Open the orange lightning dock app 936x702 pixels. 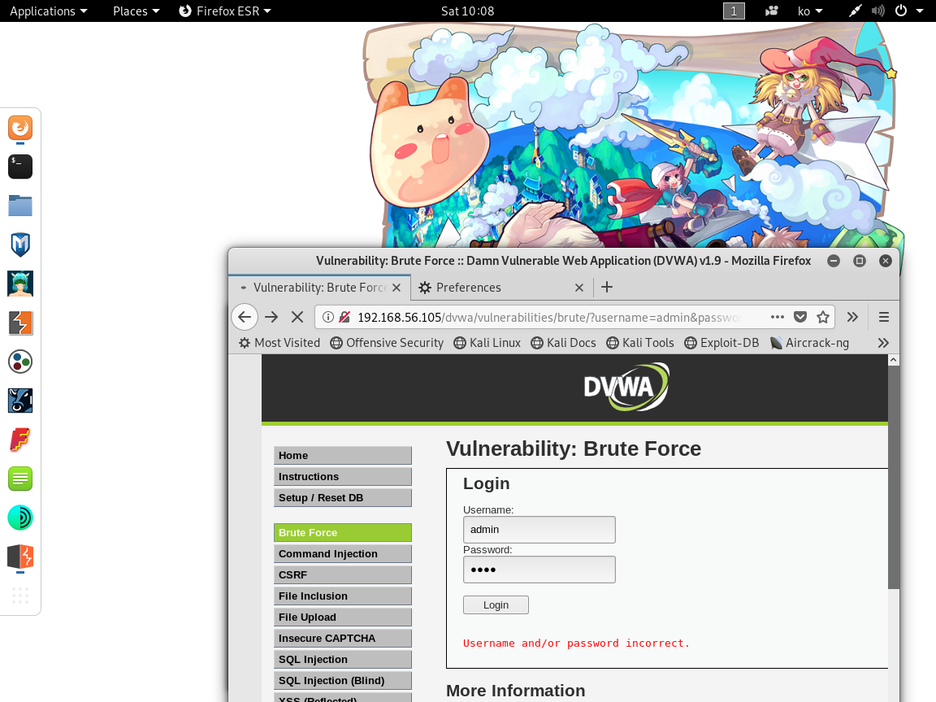click(x=20, y=556)
